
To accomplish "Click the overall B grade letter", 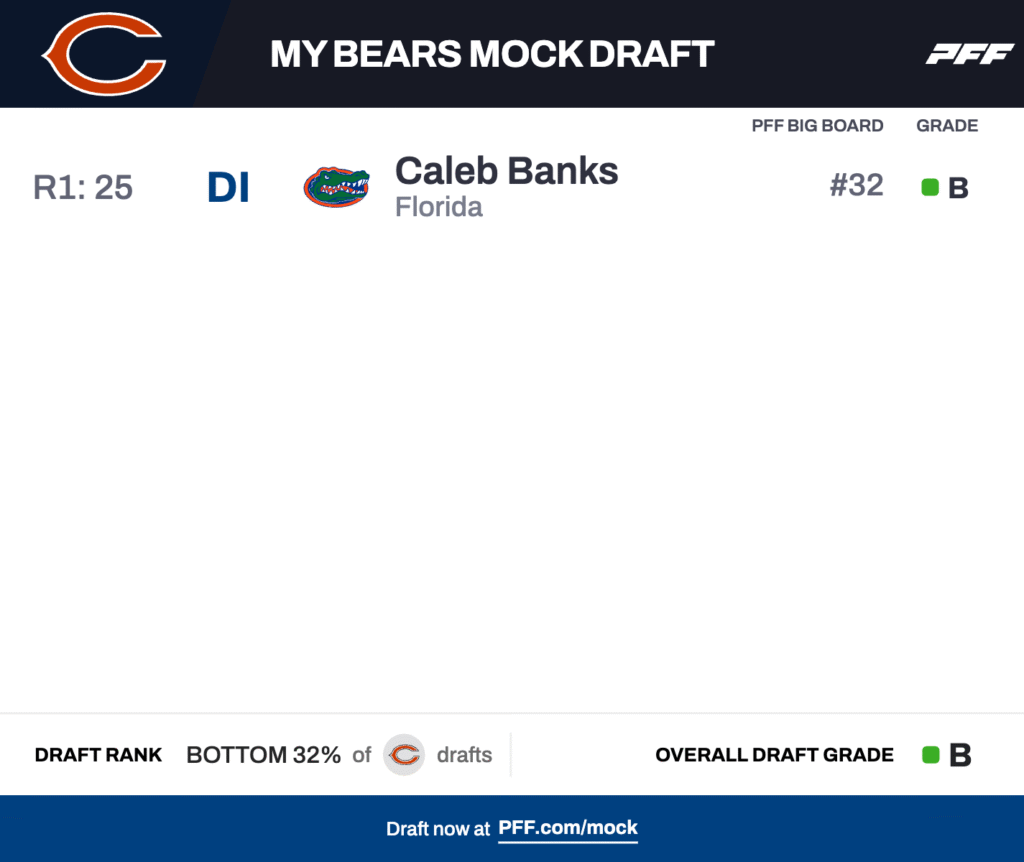I will [960, 756].
